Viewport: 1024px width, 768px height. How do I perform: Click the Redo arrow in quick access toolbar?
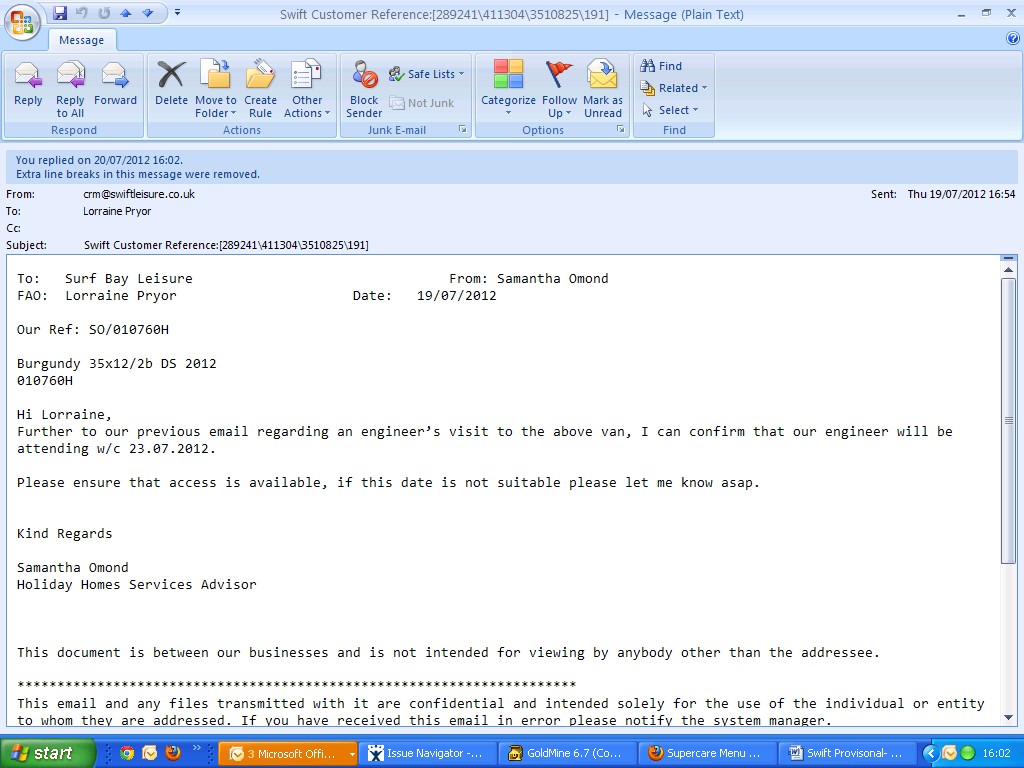pyautogui.click(x=104, y=12)
